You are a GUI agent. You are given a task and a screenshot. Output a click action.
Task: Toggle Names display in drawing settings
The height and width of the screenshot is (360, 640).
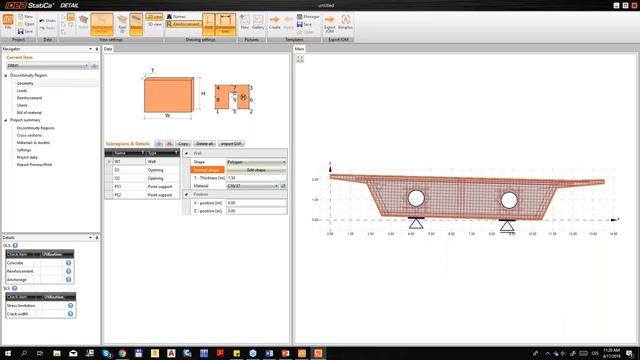[x=177, y=17]
